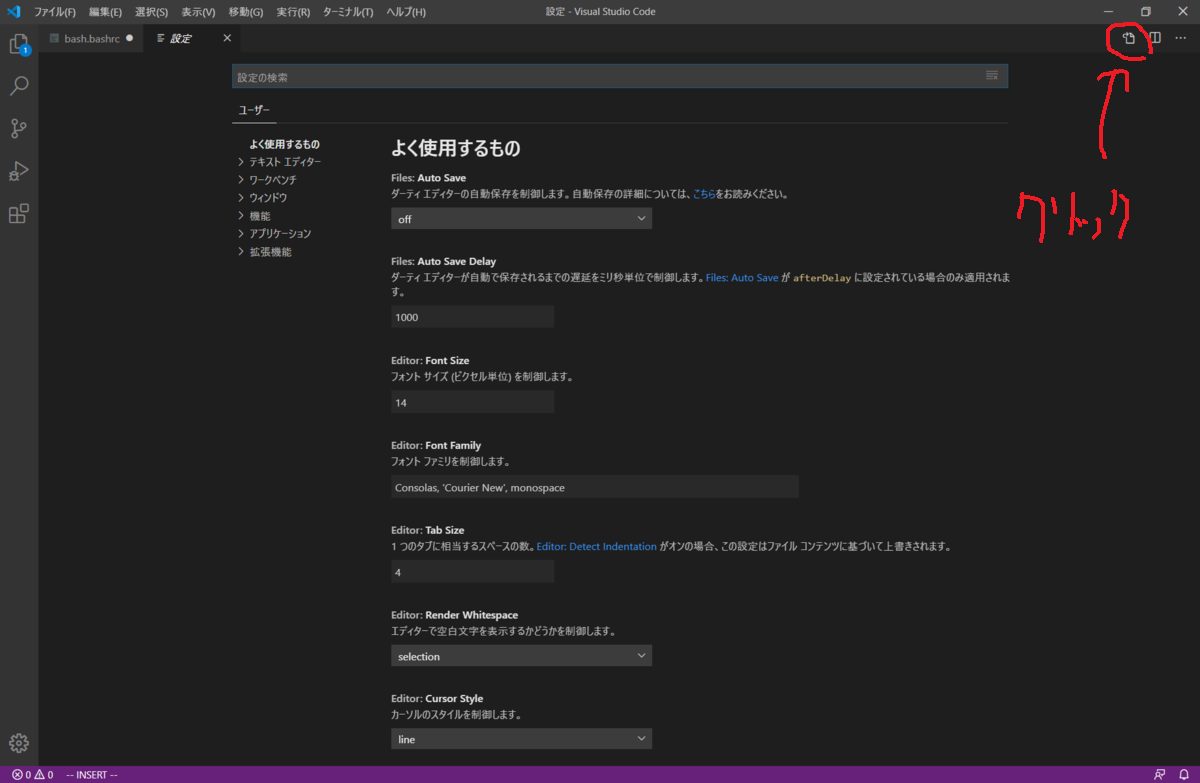The width and height of the screenshot is (1200, 783).
Task: Open the Search view in activity bar
Action: (19, 87)
